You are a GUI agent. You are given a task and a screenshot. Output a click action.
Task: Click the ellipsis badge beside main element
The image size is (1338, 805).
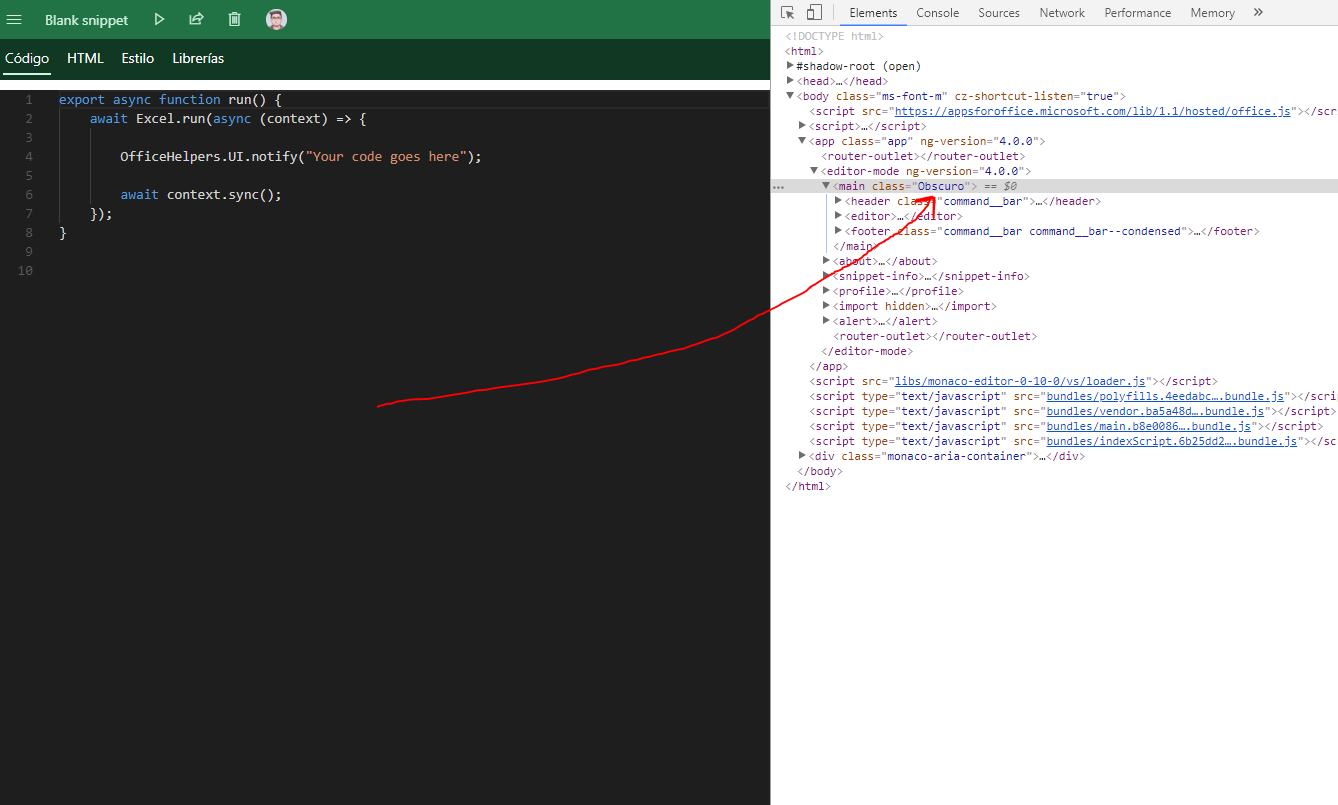(778, 186)
